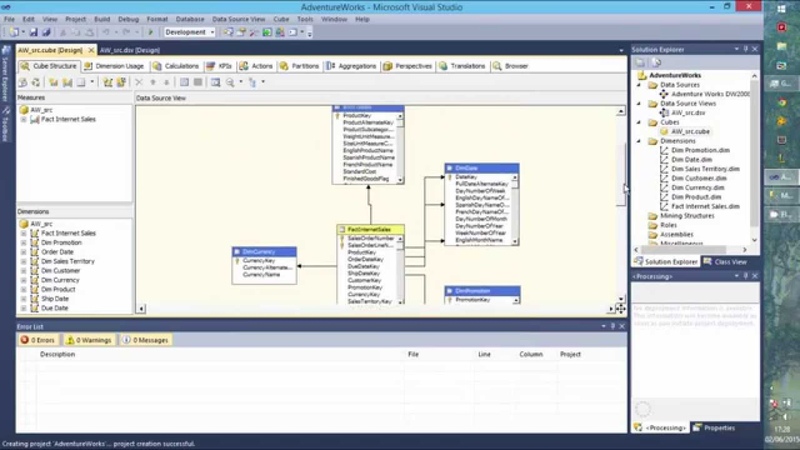Click the green Start debugging arrow
This screenshot has height=450, width=800.
click(x=150, y=32)
